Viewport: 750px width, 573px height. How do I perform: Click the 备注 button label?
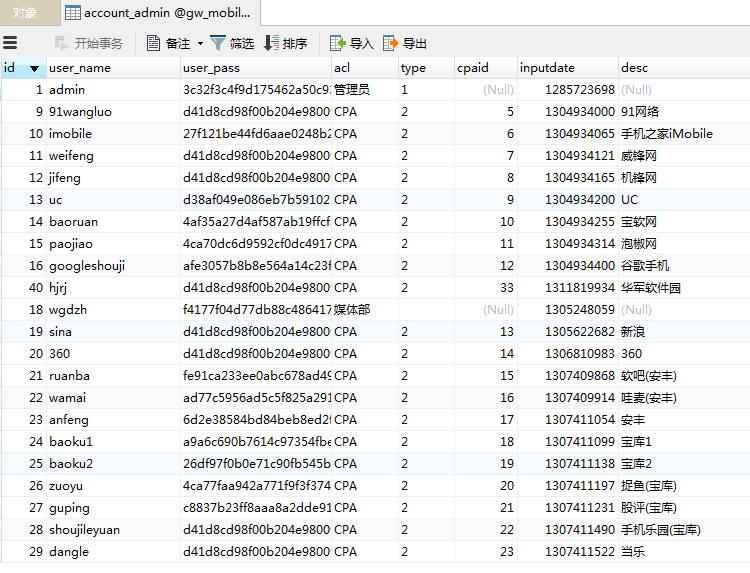click(x=178, y=44)
